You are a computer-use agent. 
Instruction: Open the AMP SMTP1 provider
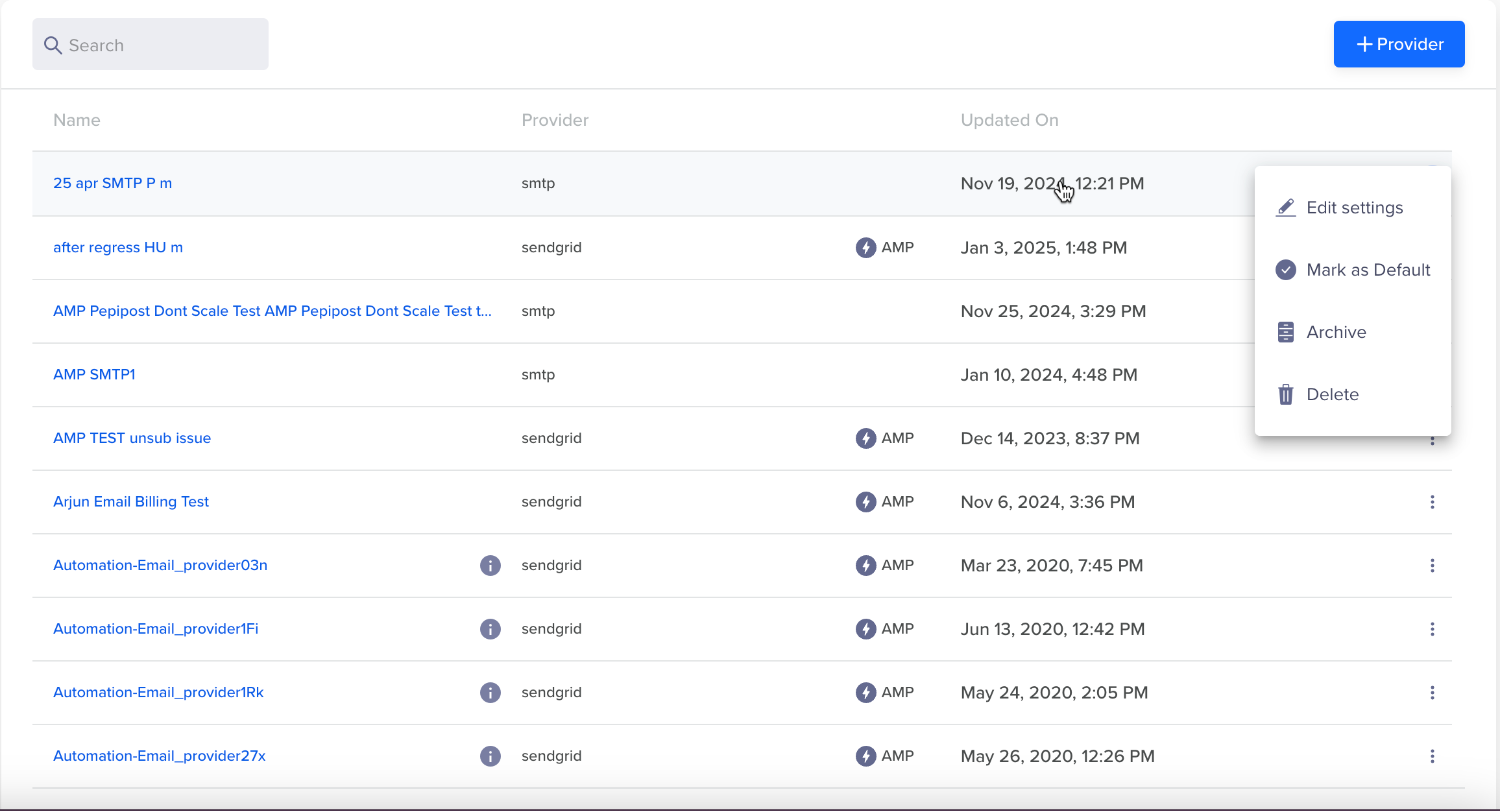point(94,374)
